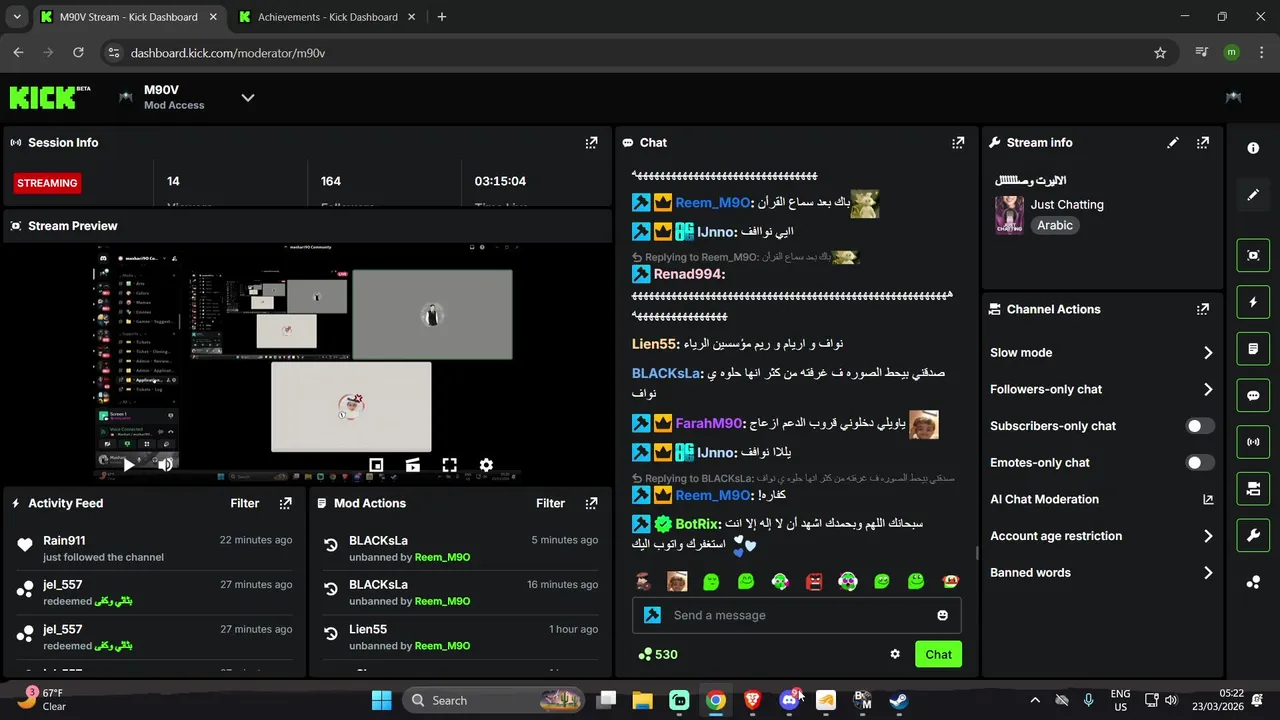Screen dimensions: 1280x720
Task: Select camera layout icon in right sidebar
Action: pos(1253,489)
